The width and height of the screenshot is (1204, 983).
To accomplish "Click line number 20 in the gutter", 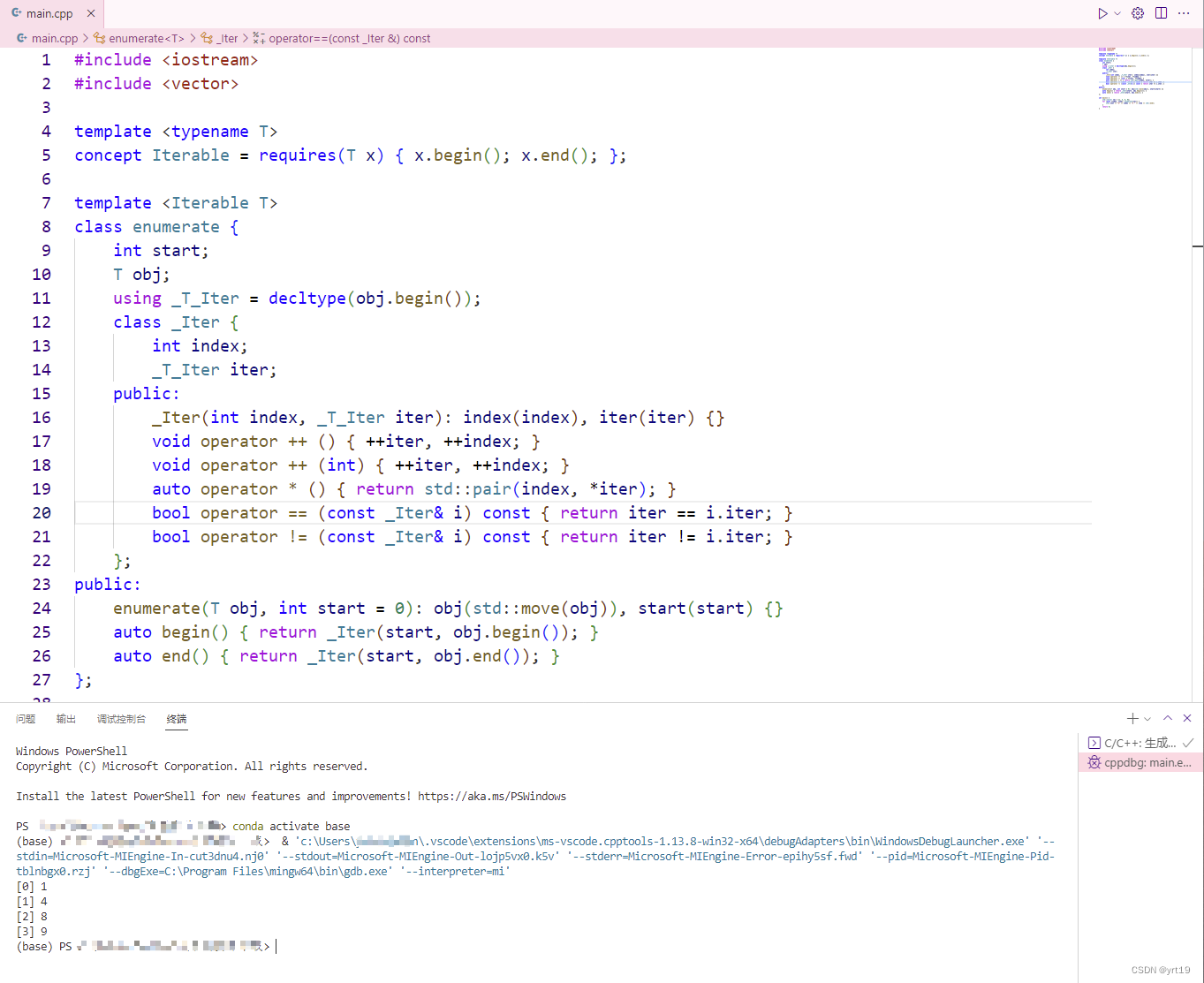I will tap(42, 513).
